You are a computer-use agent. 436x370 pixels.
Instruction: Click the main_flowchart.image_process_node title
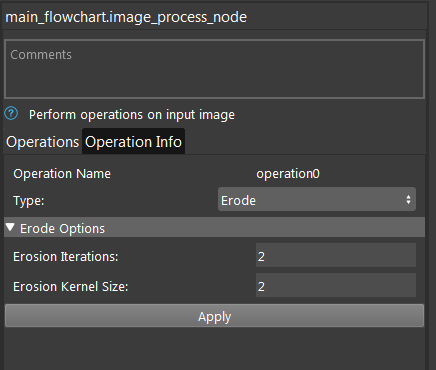pyautogui.click(x=126, y=17)
